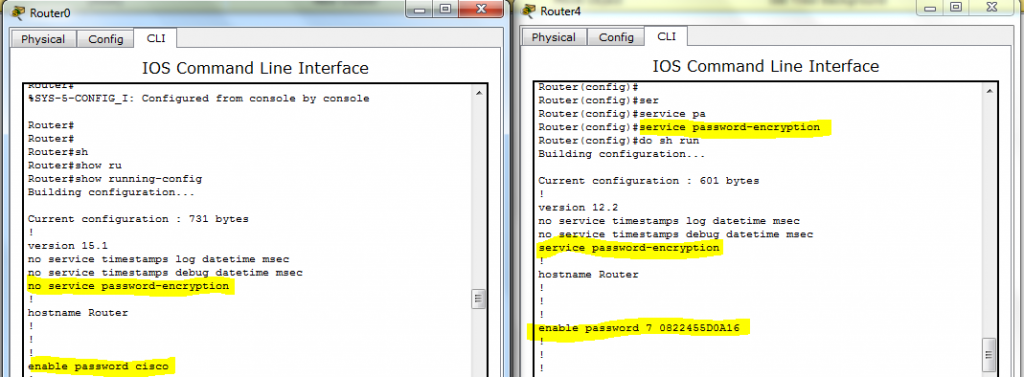Screen dimensions: 1024x377
Task: Switch to Config tab in Router4 window
Action: tap(616, 37)
